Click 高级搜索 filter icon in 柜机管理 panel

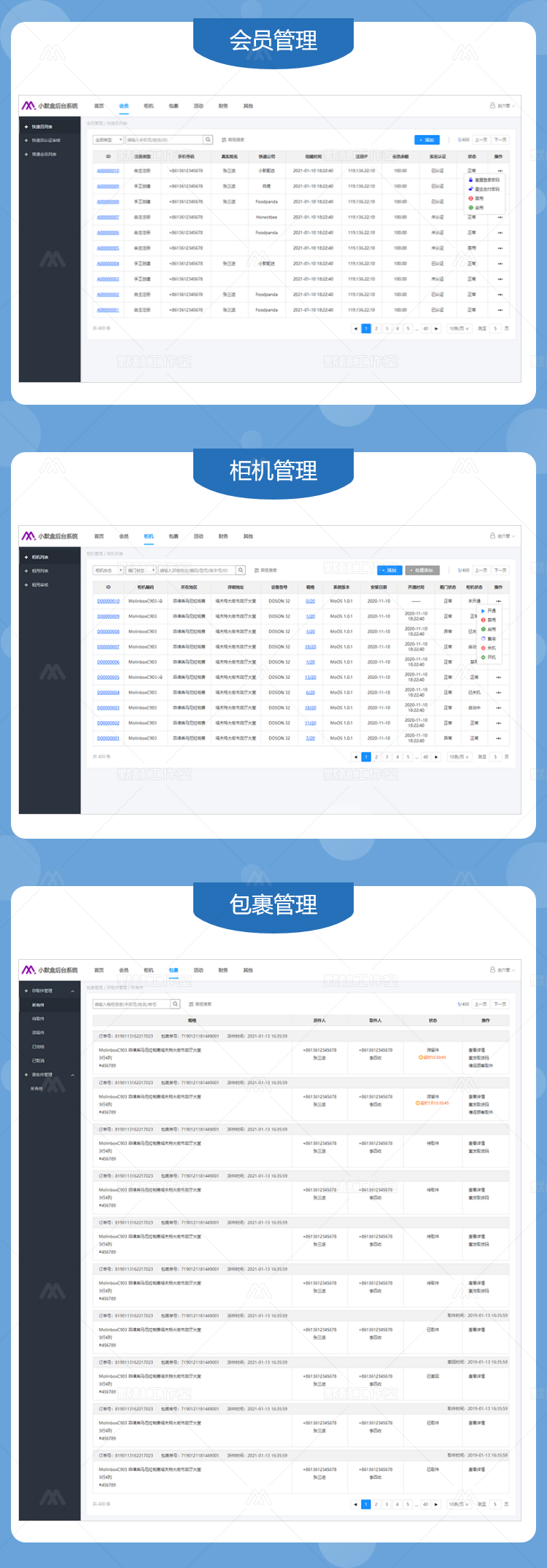[255, 570]
